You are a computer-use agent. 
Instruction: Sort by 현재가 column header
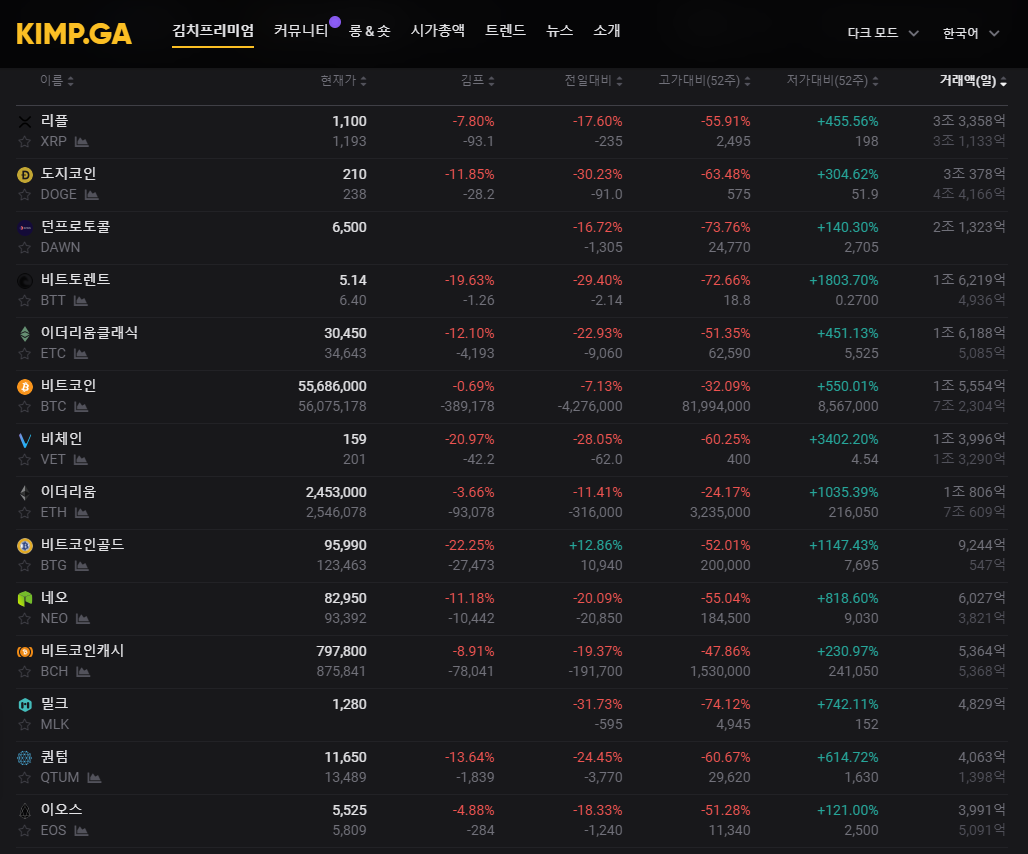pyautogui.click(x=344, y=81)
